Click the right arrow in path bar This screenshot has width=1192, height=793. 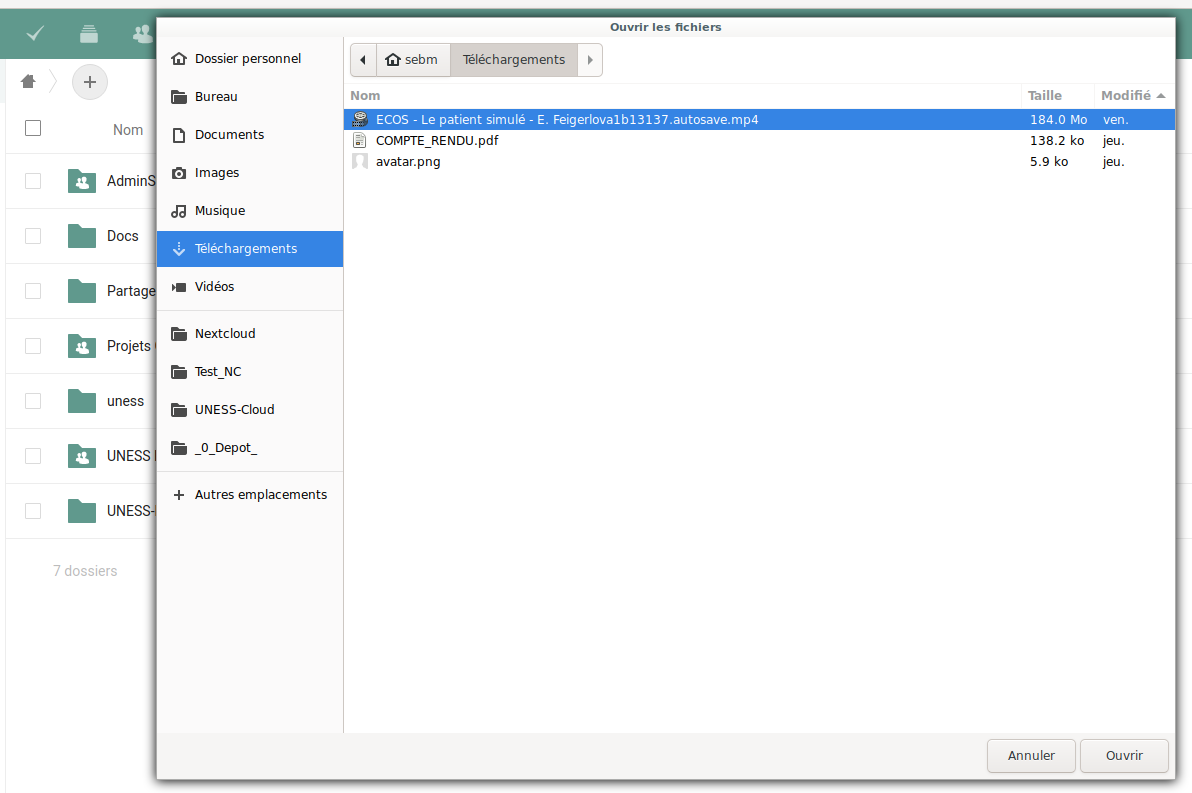click(590, 60)
